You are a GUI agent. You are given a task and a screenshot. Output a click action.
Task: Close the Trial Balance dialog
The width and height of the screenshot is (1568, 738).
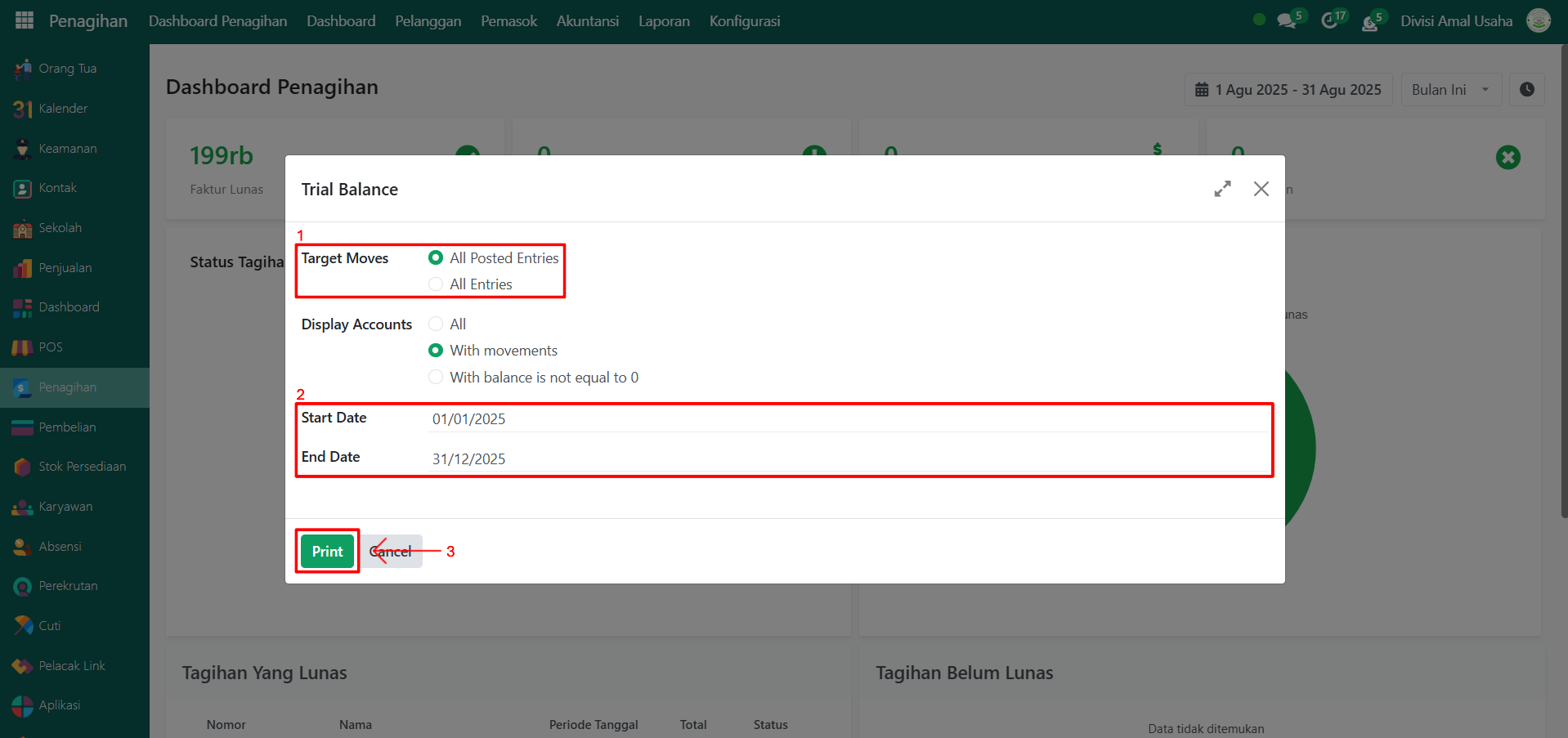(1261, 189)
